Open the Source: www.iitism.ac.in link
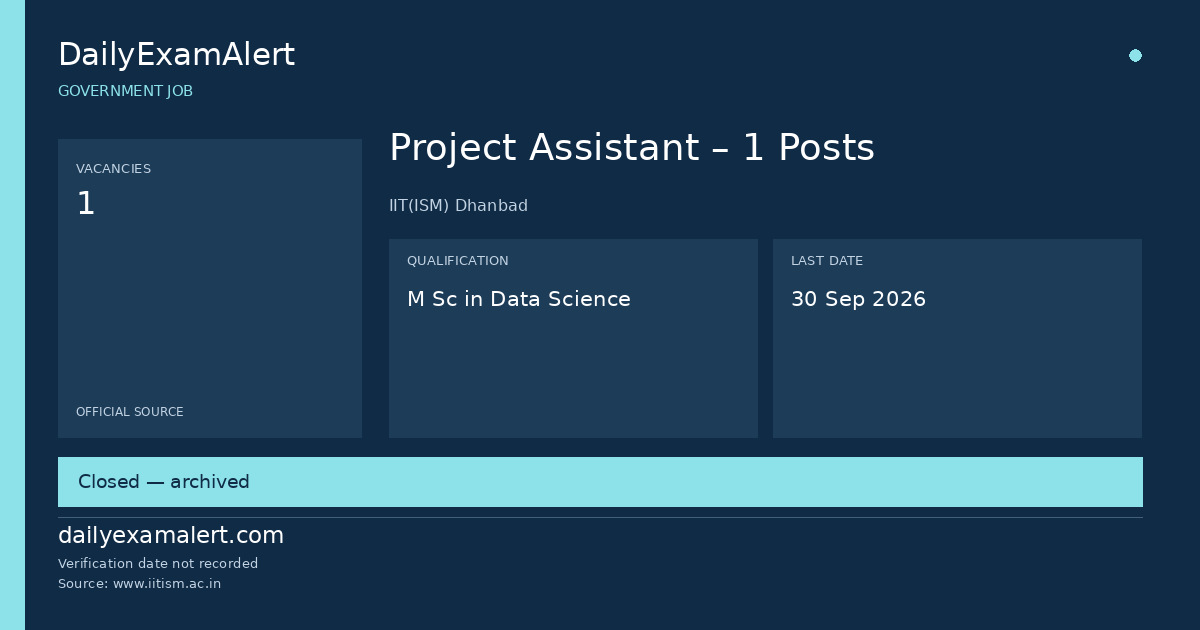The width and height of the screenshot is (1200, 630). coord(140,584)
